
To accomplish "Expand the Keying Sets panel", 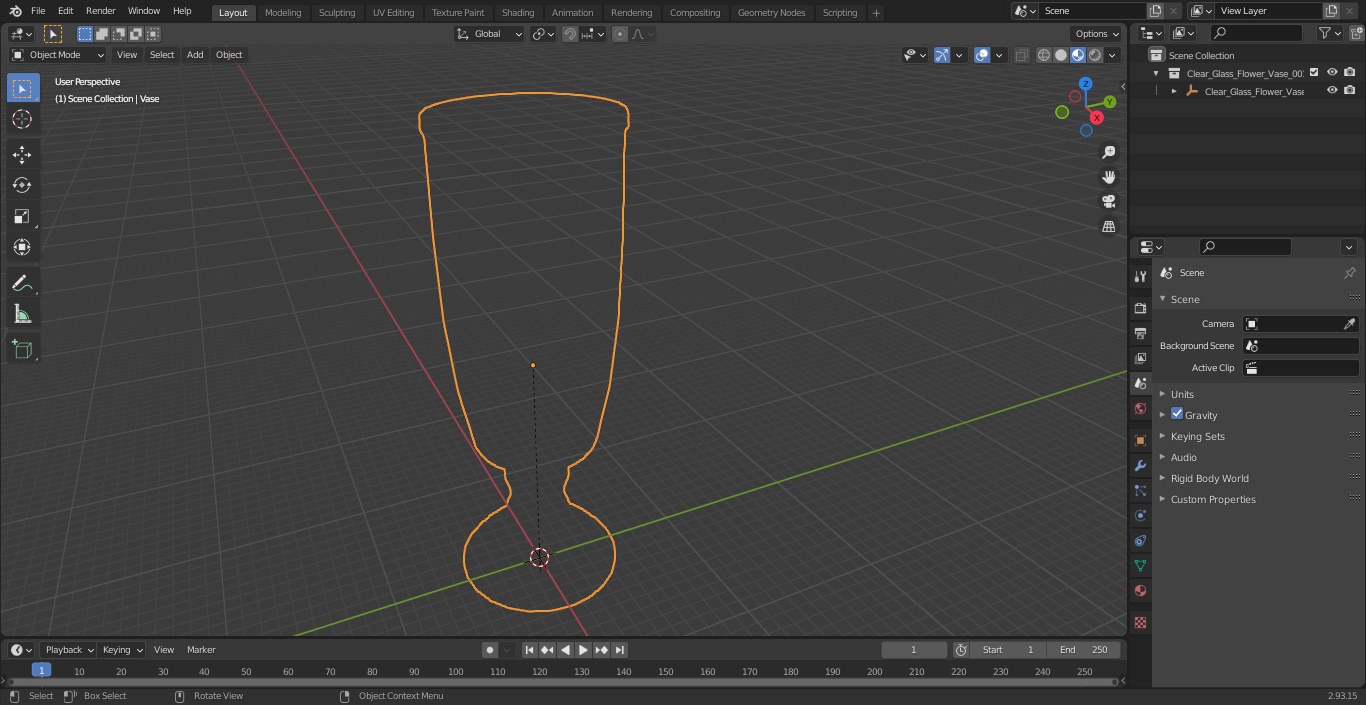I will 1197,436.
